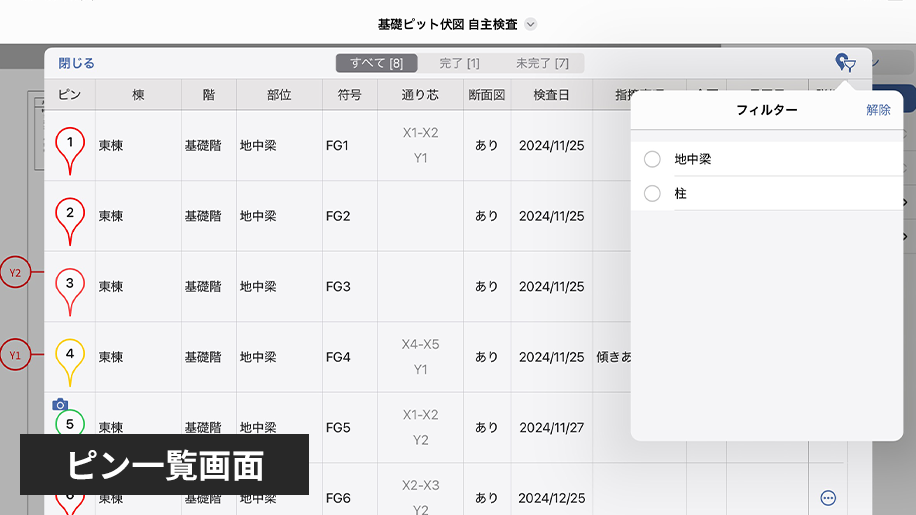The width and height of the screenshot is (916, 515).
Task: Click 解除 to clear the filter
Action: (x=878, y=110)
